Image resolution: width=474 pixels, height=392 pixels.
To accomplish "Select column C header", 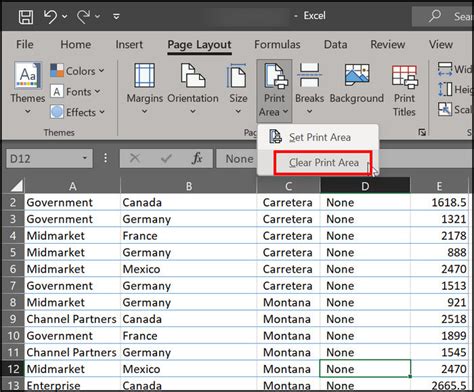I will (289, 186).
